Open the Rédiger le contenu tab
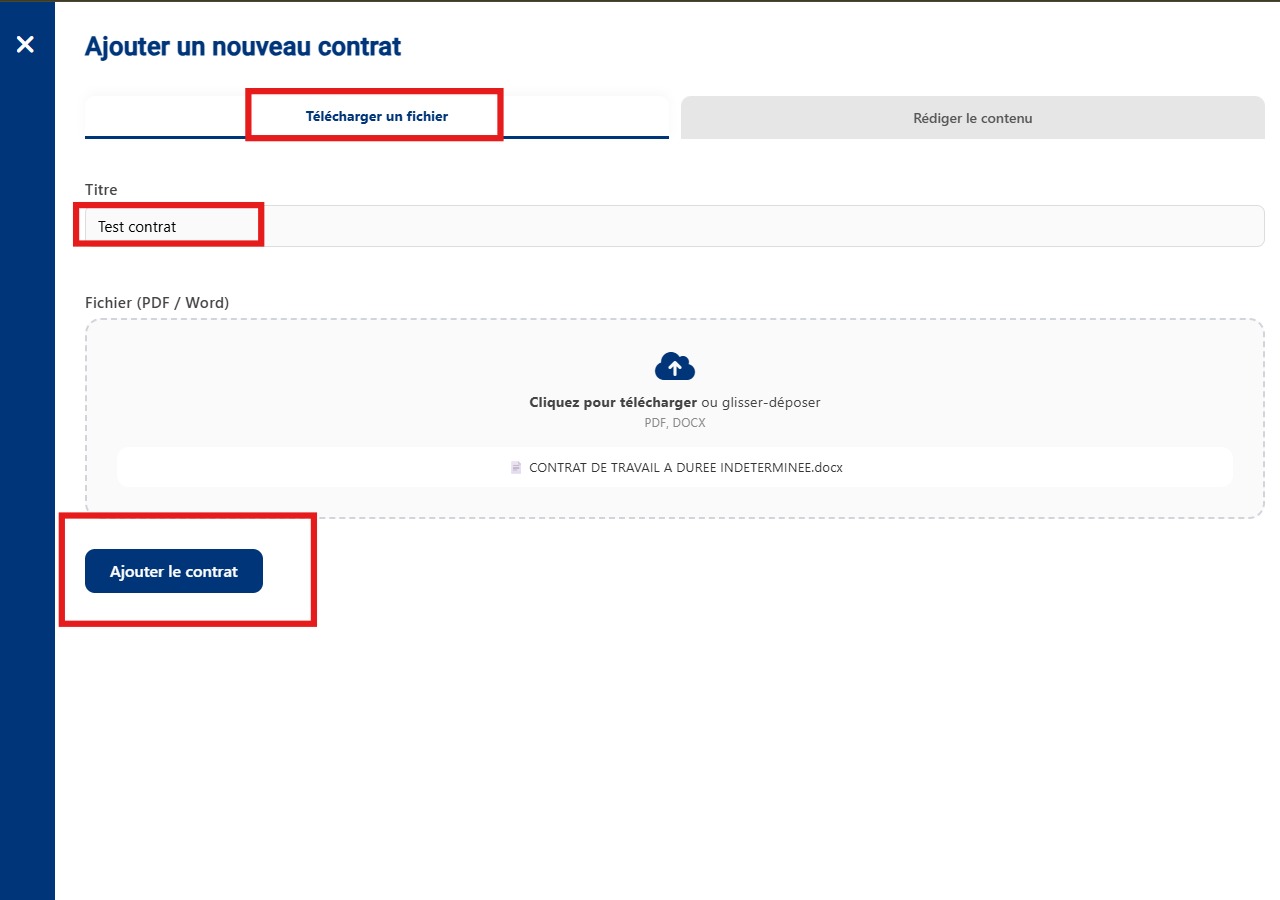This screenshot has height=900, width=1280. click(x=973, y=118)
